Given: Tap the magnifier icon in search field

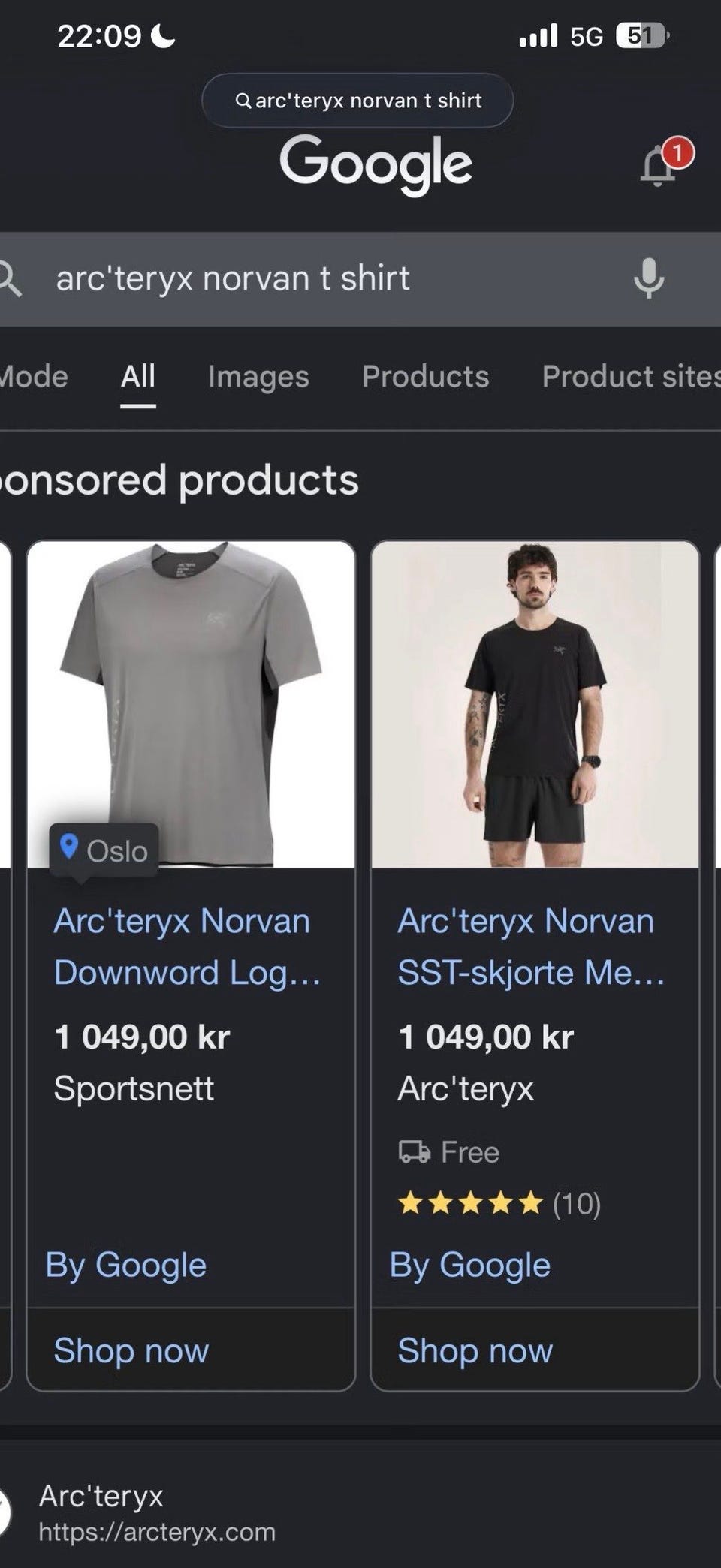Looking at the screenshot, I should 9,279.
